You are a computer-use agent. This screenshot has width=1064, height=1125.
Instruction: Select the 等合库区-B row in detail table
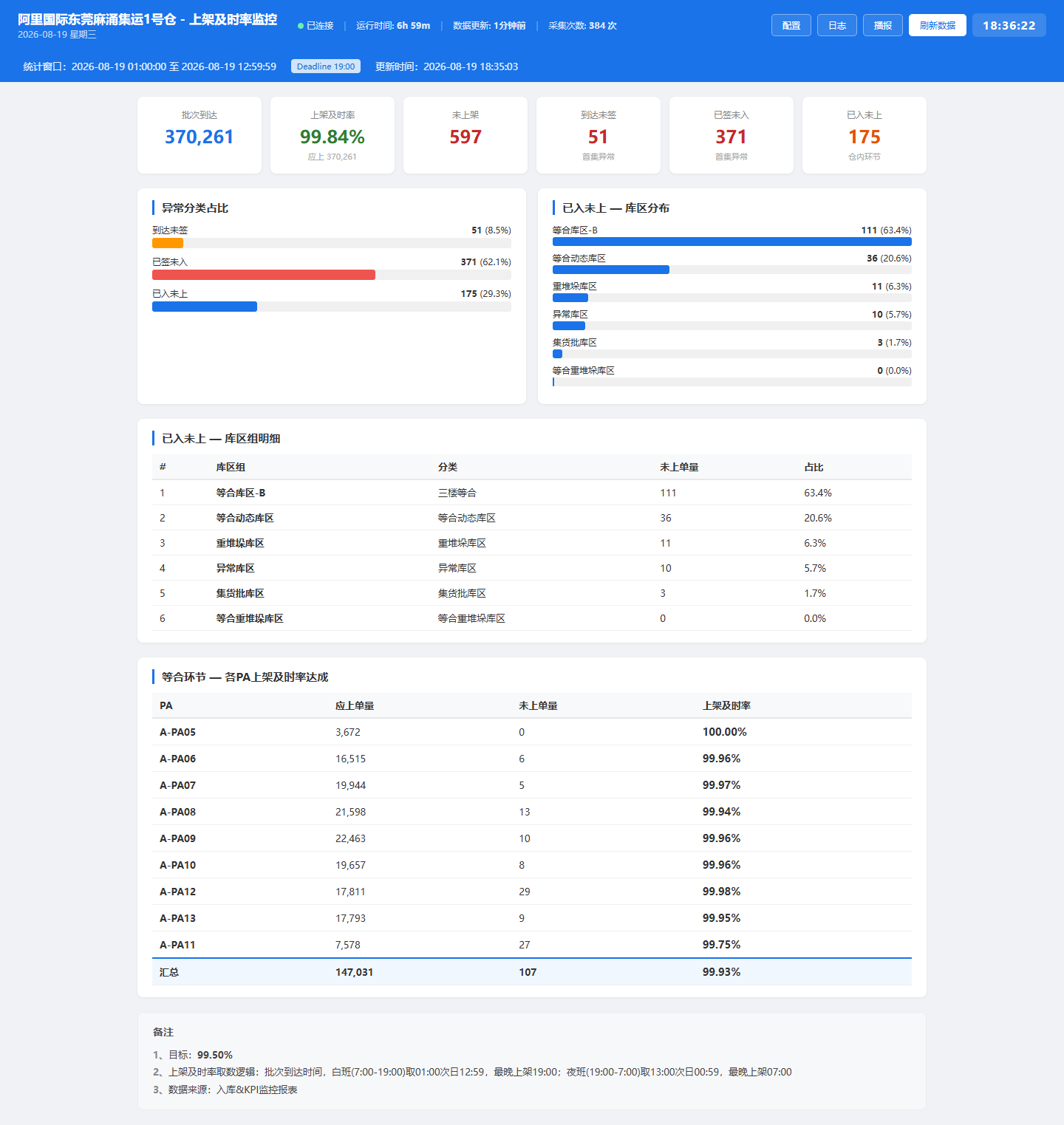532,493
